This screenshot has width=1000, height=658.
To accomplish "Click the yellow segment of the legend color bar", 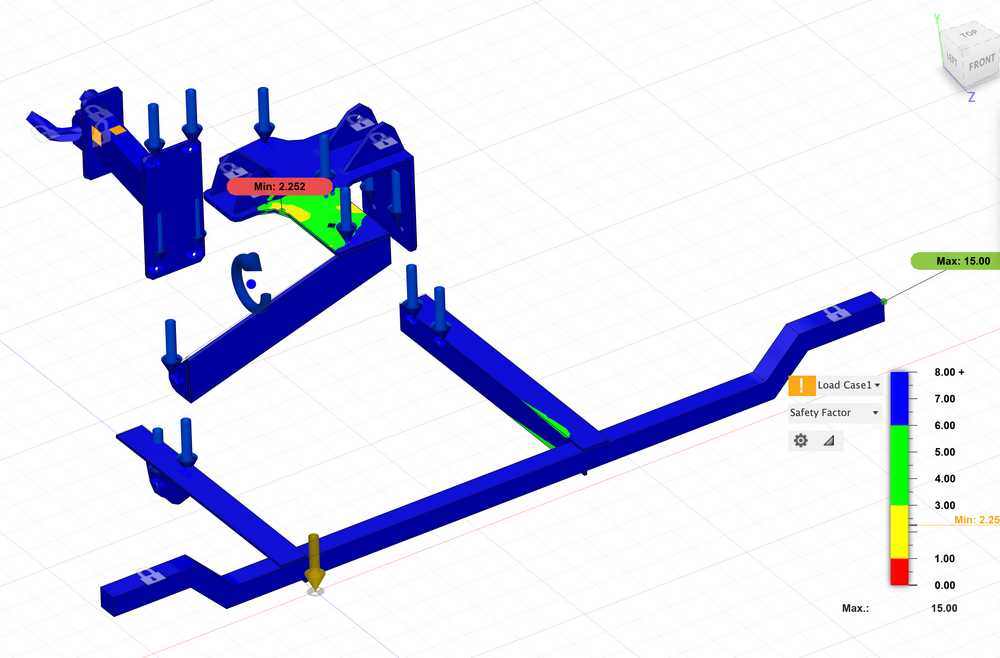I will click(x=899, y=532).
